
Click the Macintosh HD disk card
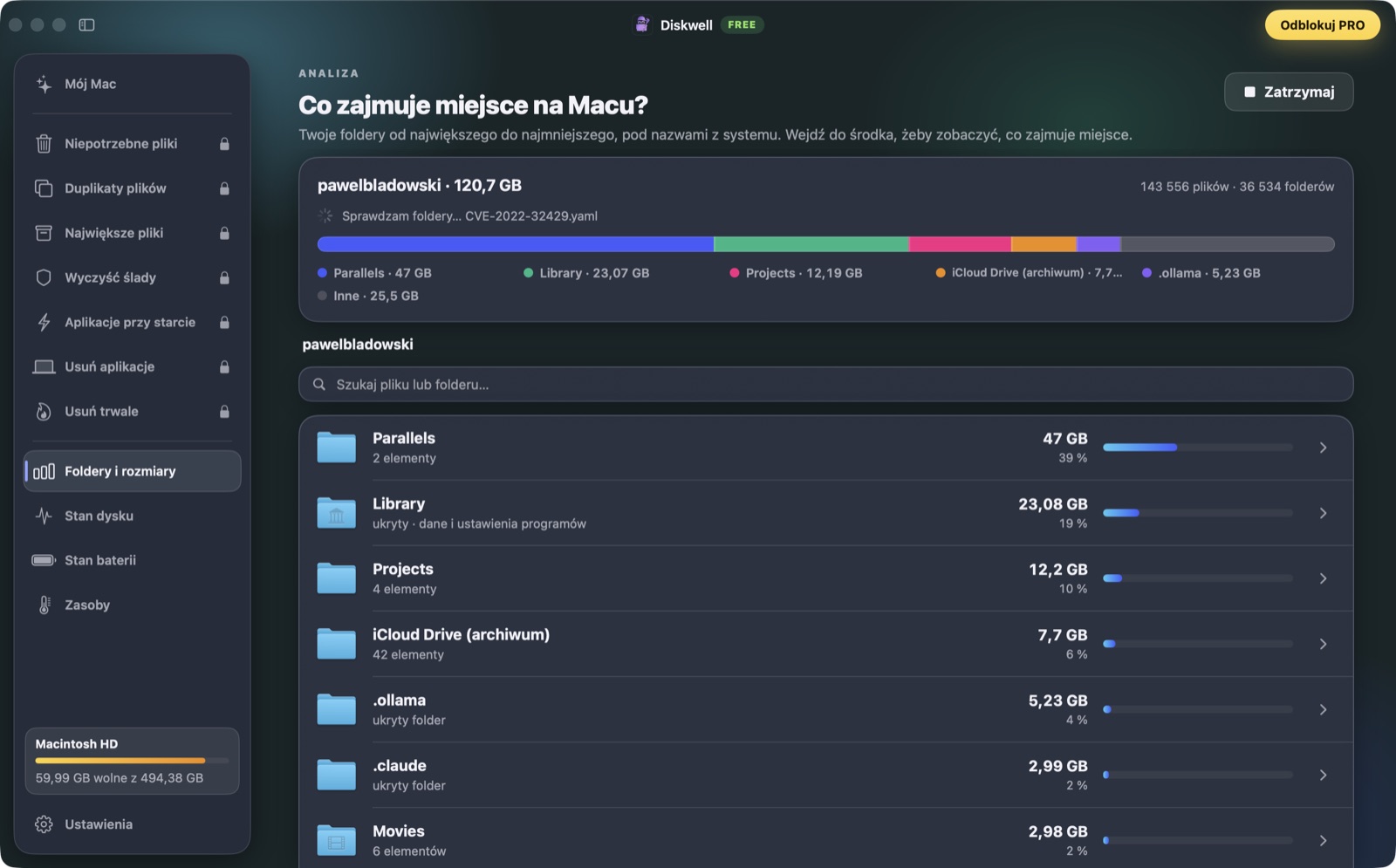click(x=132, y=761)
